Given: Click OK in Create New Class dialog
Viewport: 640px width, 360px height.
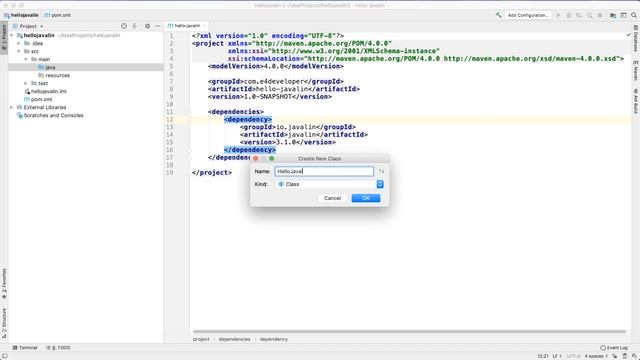Looking at the screenshot, I should (366, 198).
